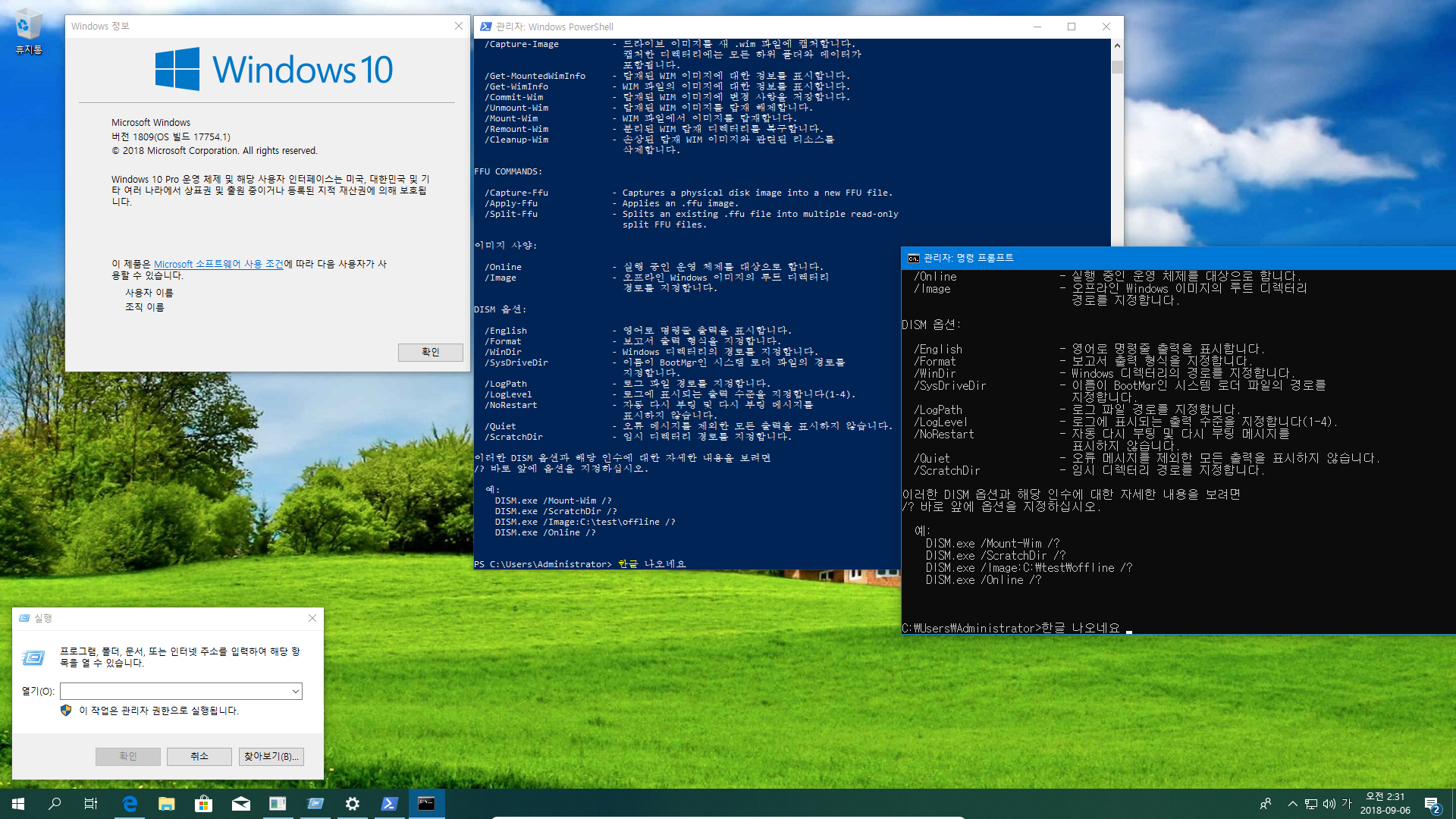Open Task View on taskbar
The width and height of the screenshot is (1456, 819).
[91, 804]
